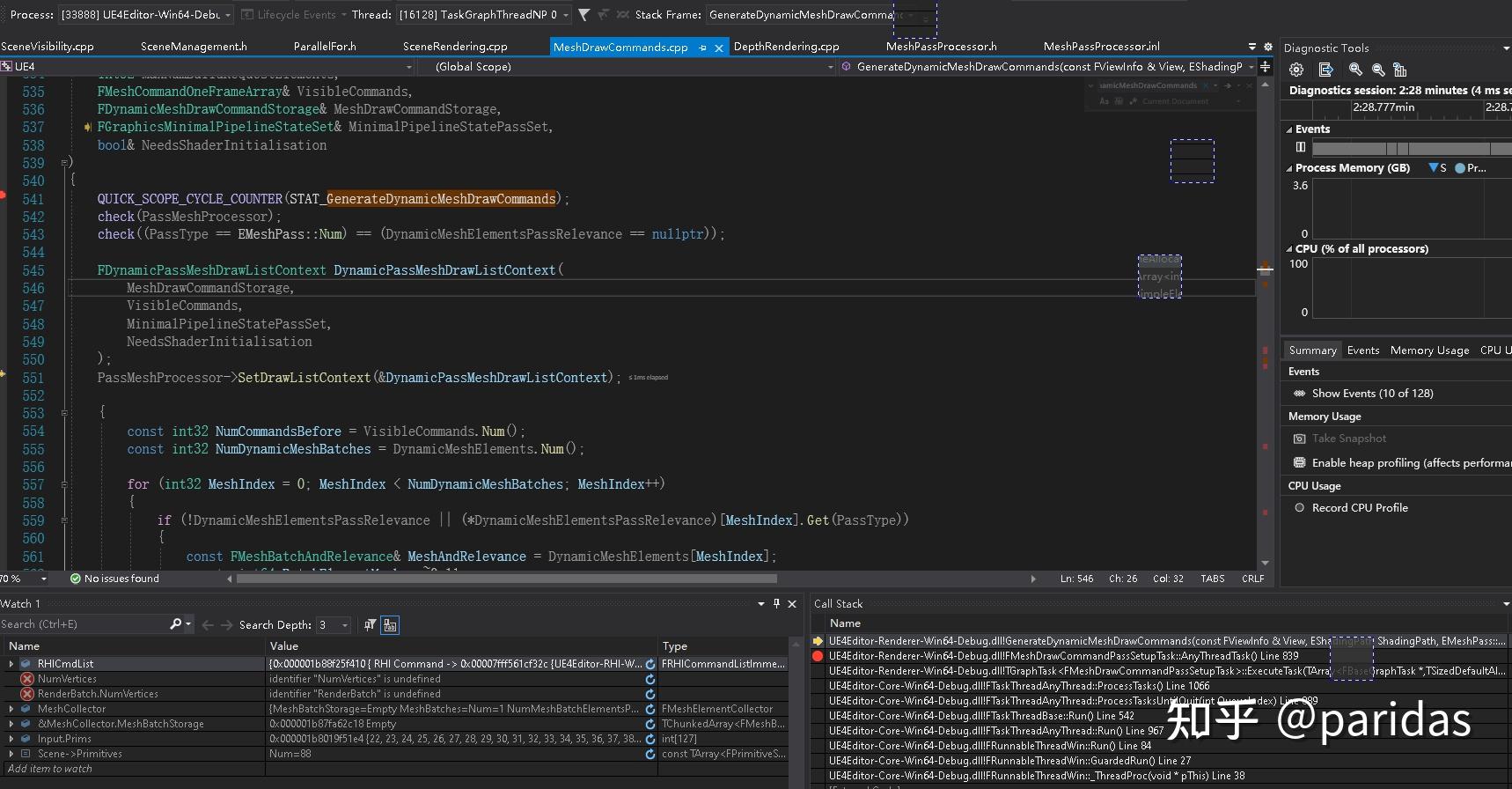The width and height of the screenshot is (1512, 789).
Task: Open the Search Depth dropdown
Action: (344, 625)
